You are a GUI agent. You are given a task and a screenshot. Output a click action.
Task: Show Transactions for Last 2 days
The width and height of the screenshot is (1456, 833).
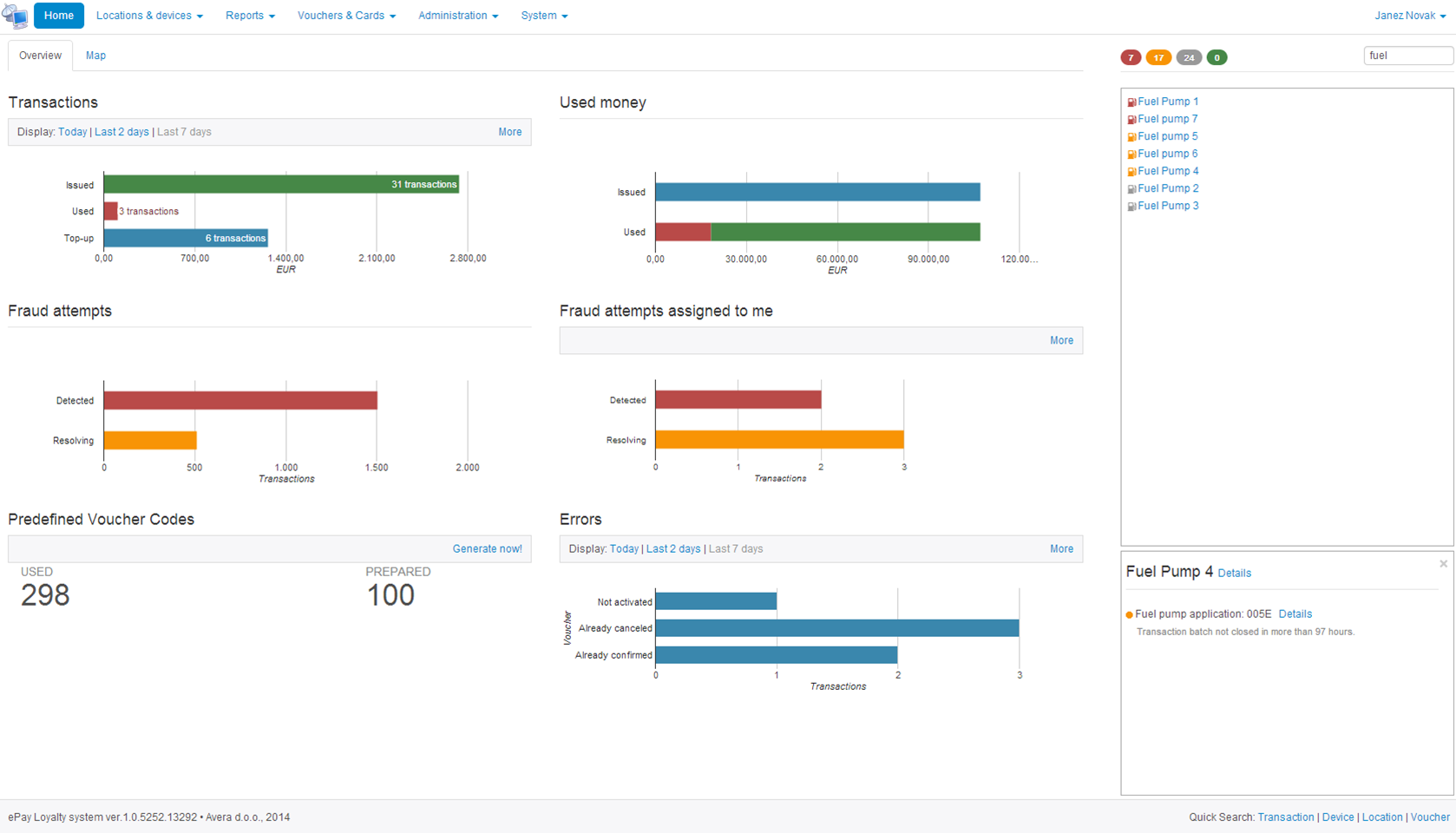[121, 132]
